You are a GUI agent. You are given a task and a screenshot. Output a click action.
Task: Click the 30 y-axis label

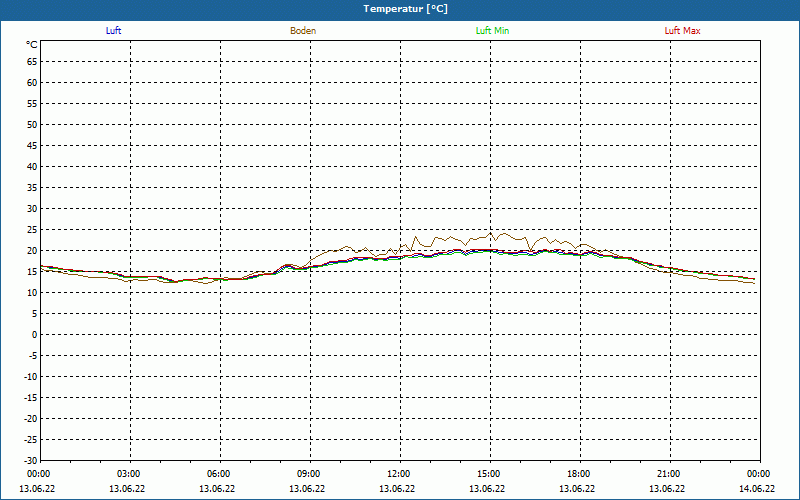[x=32, y=209]
